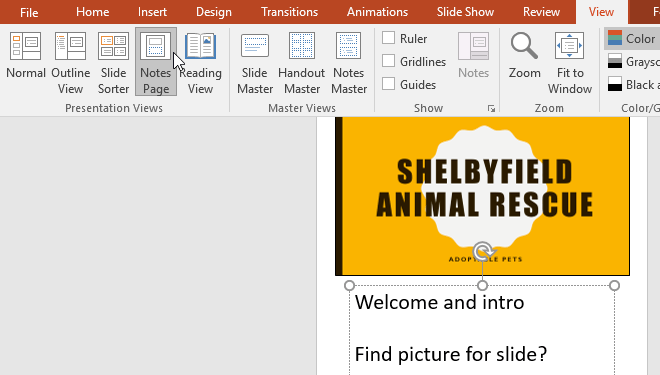Open Outline View
Image resolution: width=660 pixels, height=375 pixels.
pos(70,62)
